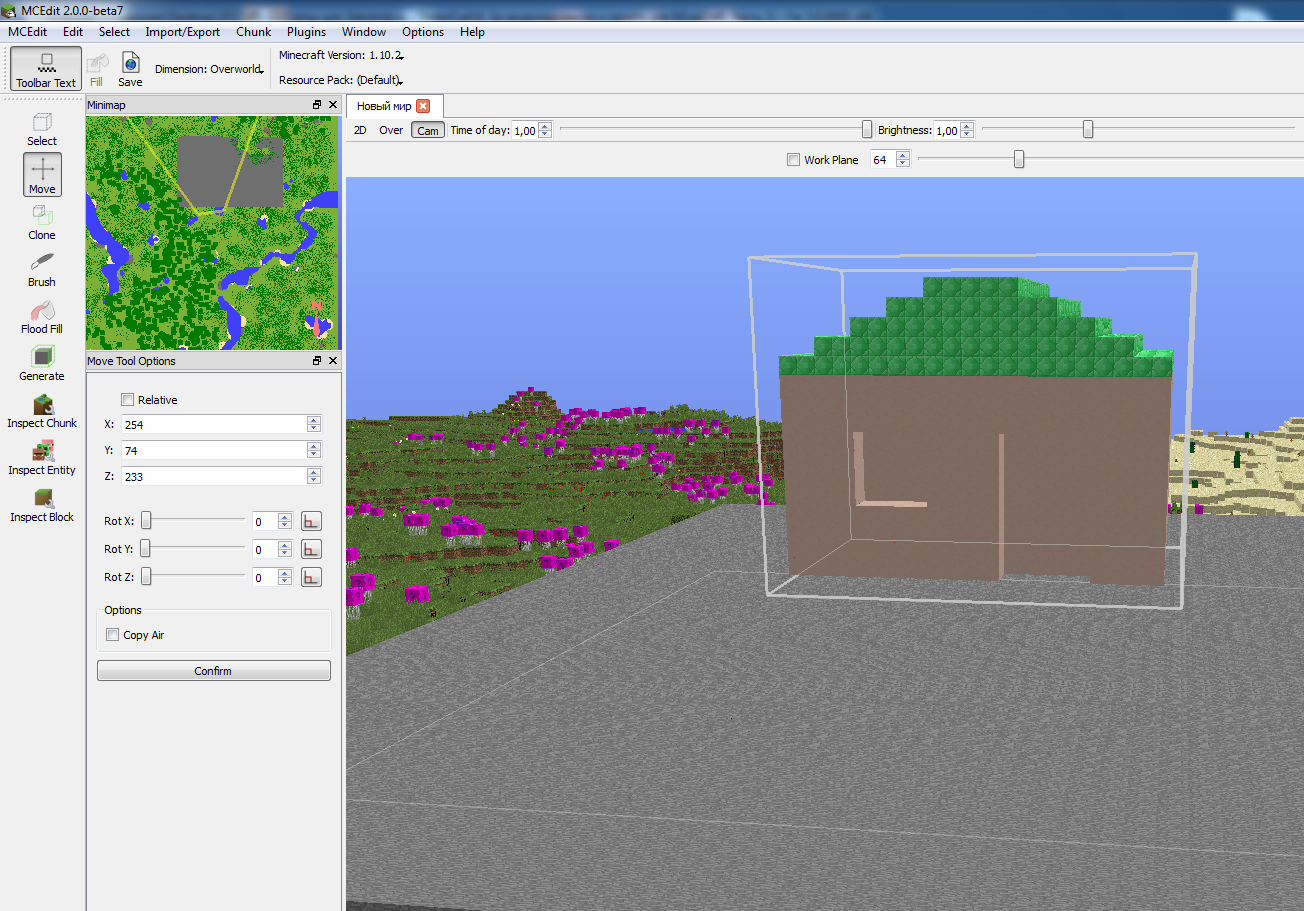Screen dimensions: 1304x911
Task: Click the Rot Y value stepper
Action: [x=285, y=549]
